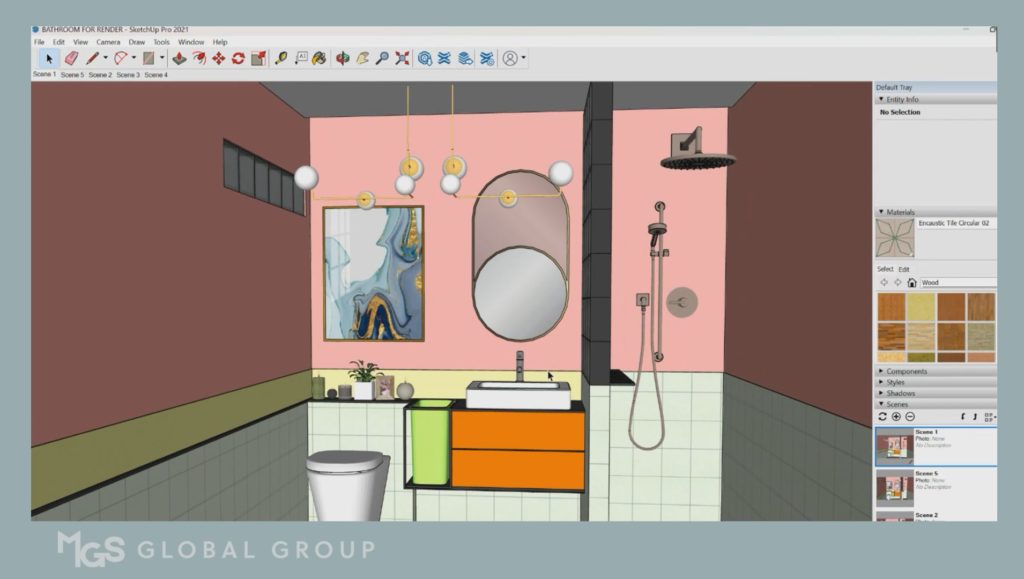Open the Camera menu
1024x579 pixels.
(108, 42)
